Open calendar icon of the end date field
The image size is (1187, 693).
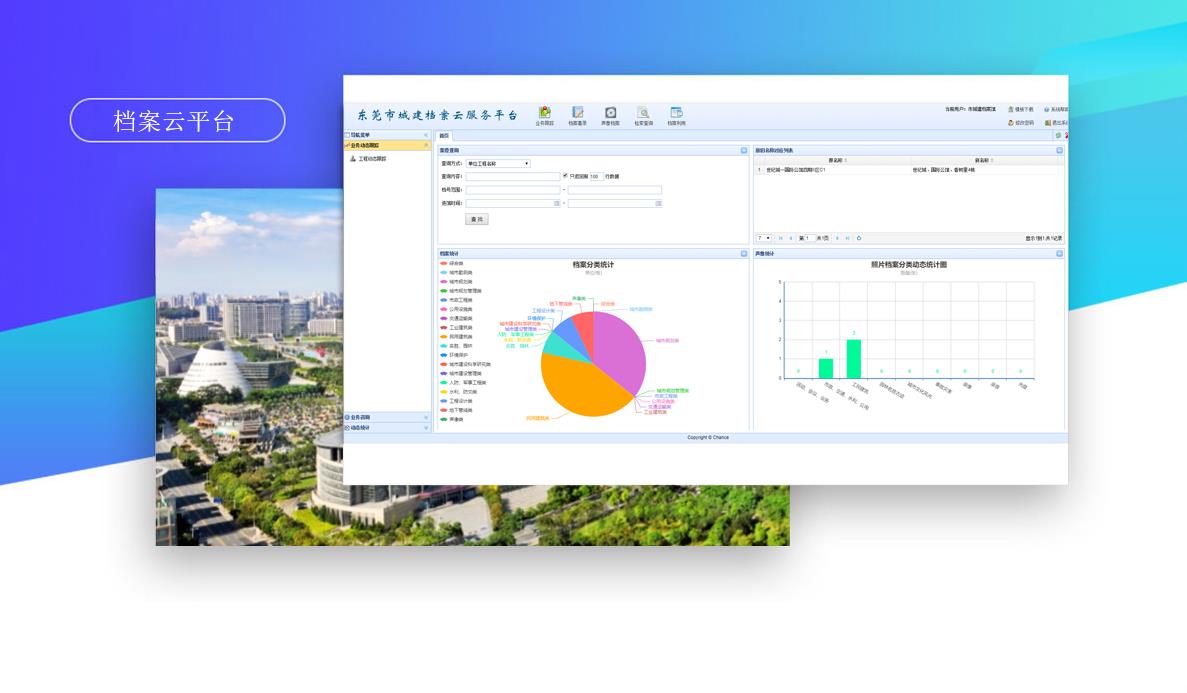(x=659, y=204)
